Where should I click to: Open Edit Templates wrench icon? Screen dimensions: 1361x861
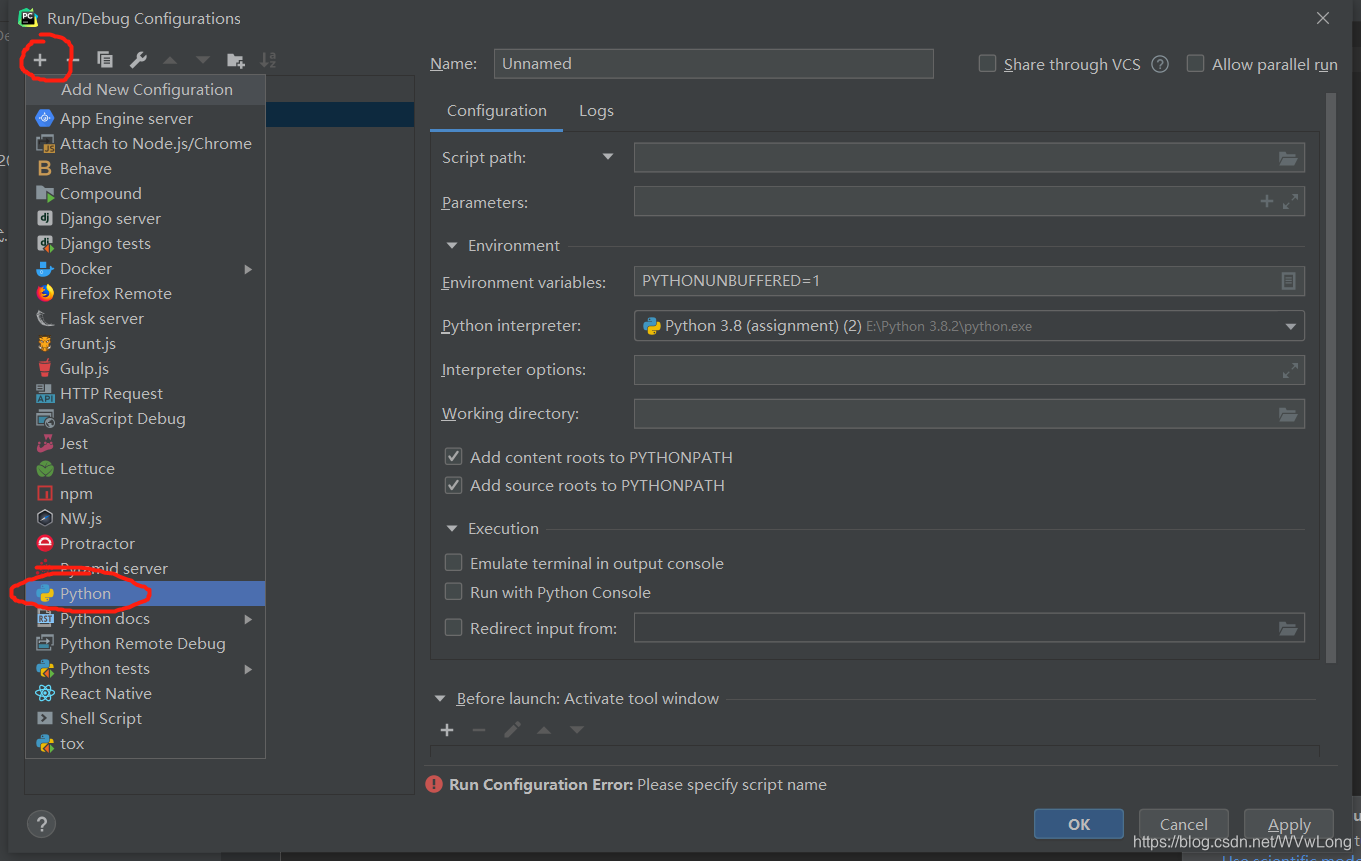point(138,60)
